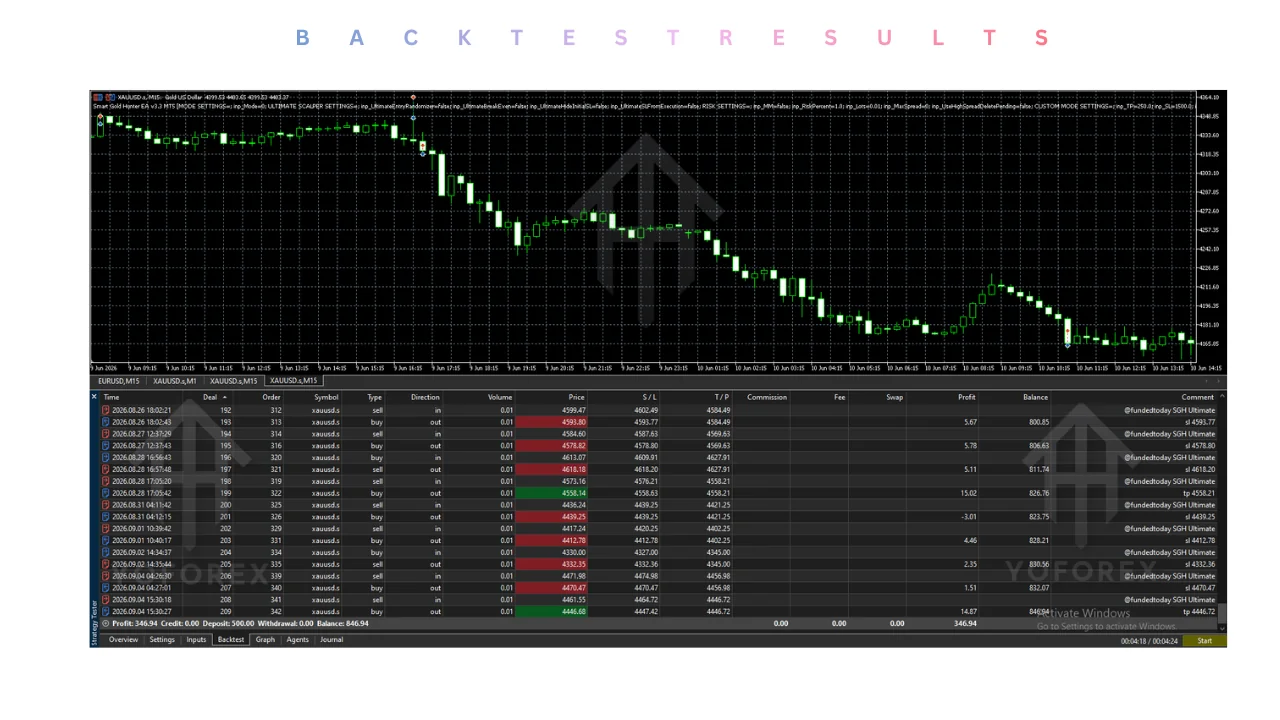Click the deal icon at 2026.08.31 04:12:15
The width and height of the screenshot is (1280, 720).
[x=106, y=517]
